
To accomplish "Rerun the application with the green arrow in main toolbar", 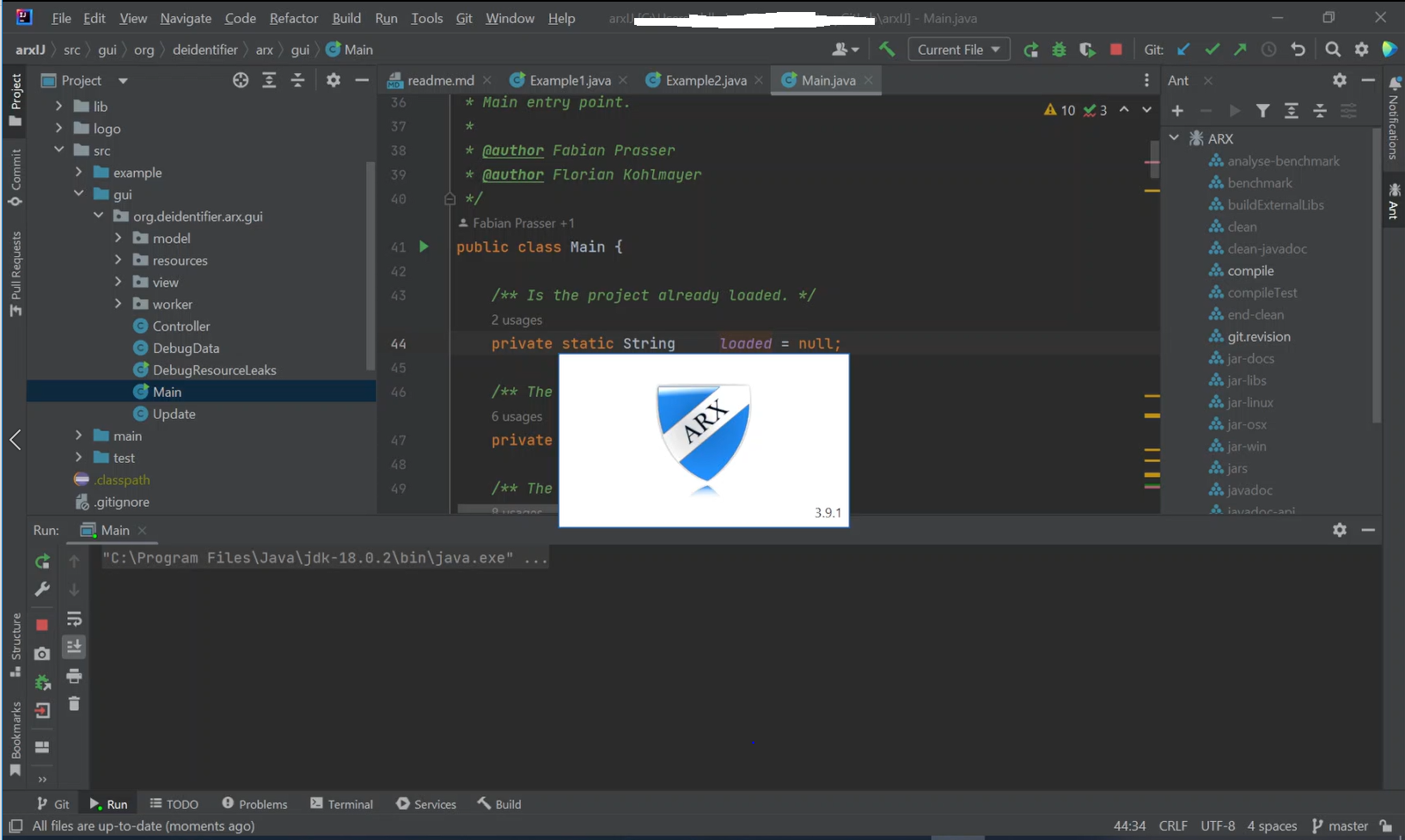I will pos(1030,50).
